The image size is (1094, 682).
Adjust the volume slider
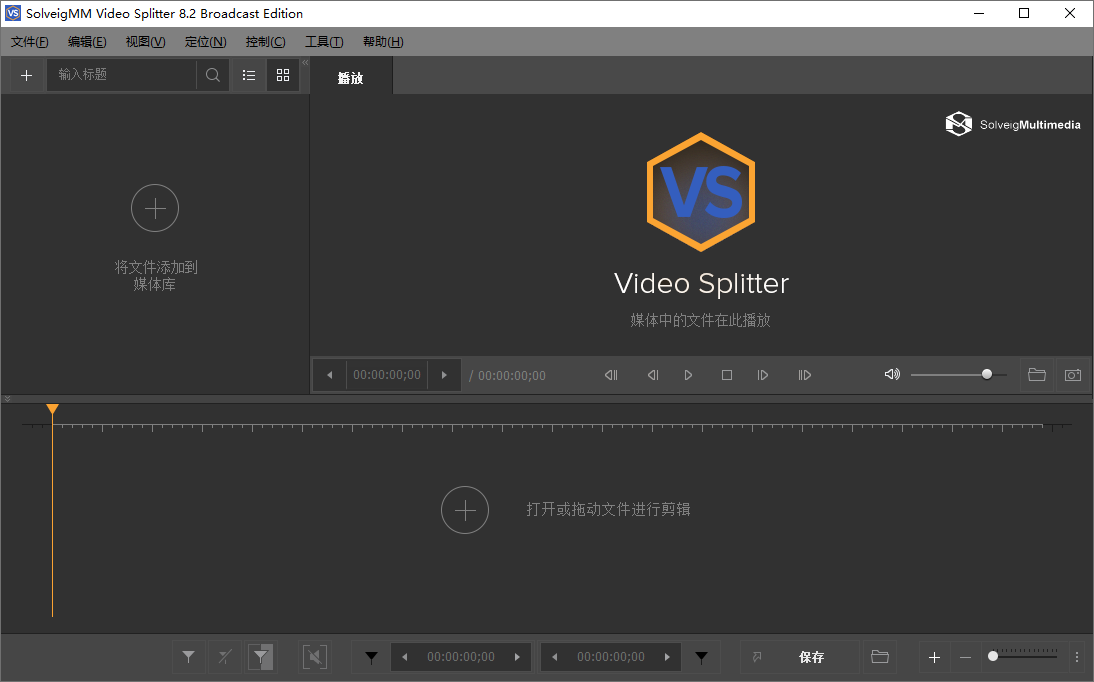(985, 374)
